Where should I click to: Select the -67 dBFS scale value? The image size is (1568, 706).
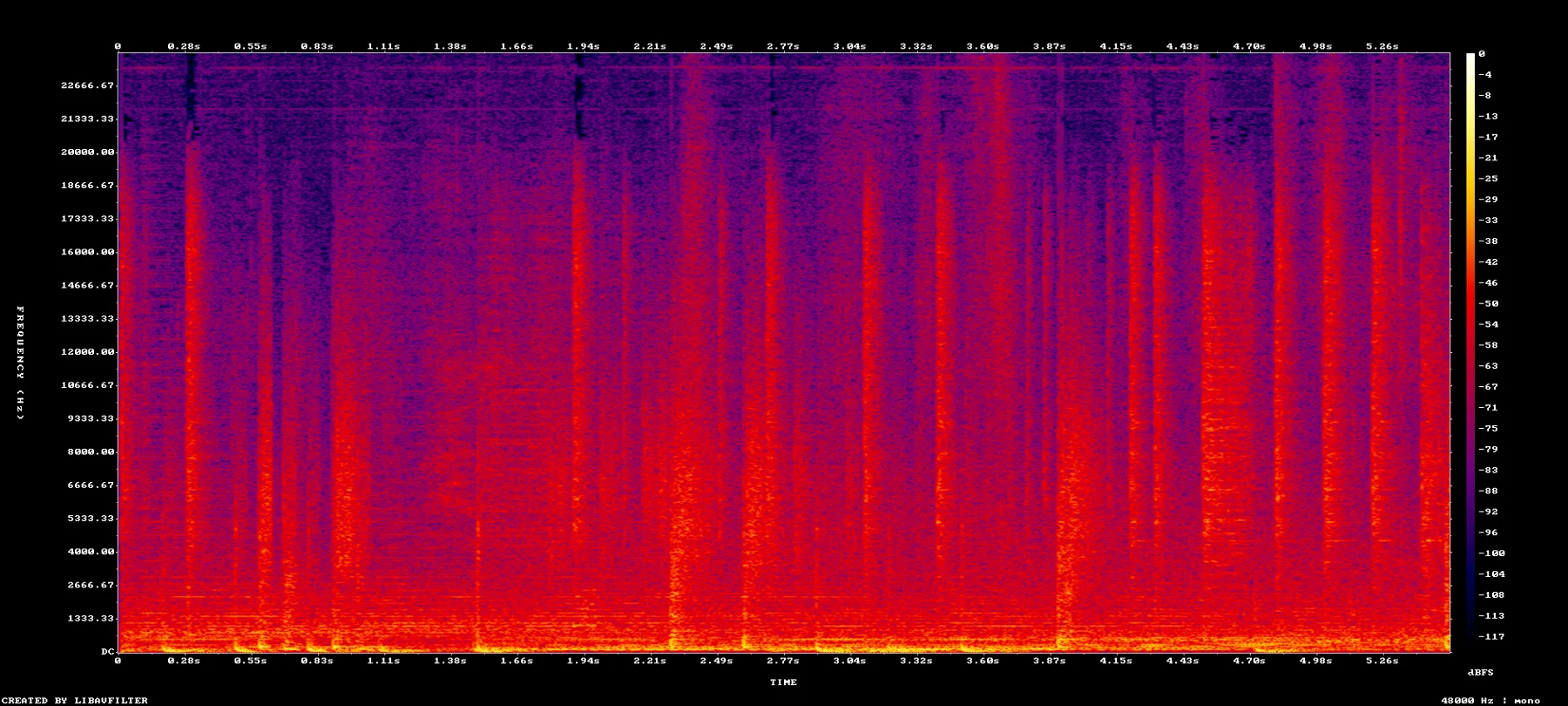coord(1488,387)
